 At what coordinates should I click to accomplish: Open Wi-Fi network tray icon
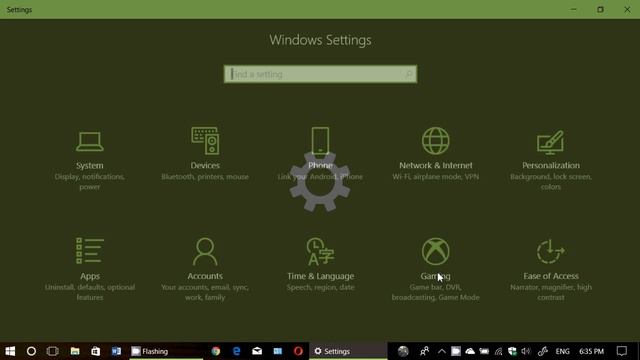point(498,351)
